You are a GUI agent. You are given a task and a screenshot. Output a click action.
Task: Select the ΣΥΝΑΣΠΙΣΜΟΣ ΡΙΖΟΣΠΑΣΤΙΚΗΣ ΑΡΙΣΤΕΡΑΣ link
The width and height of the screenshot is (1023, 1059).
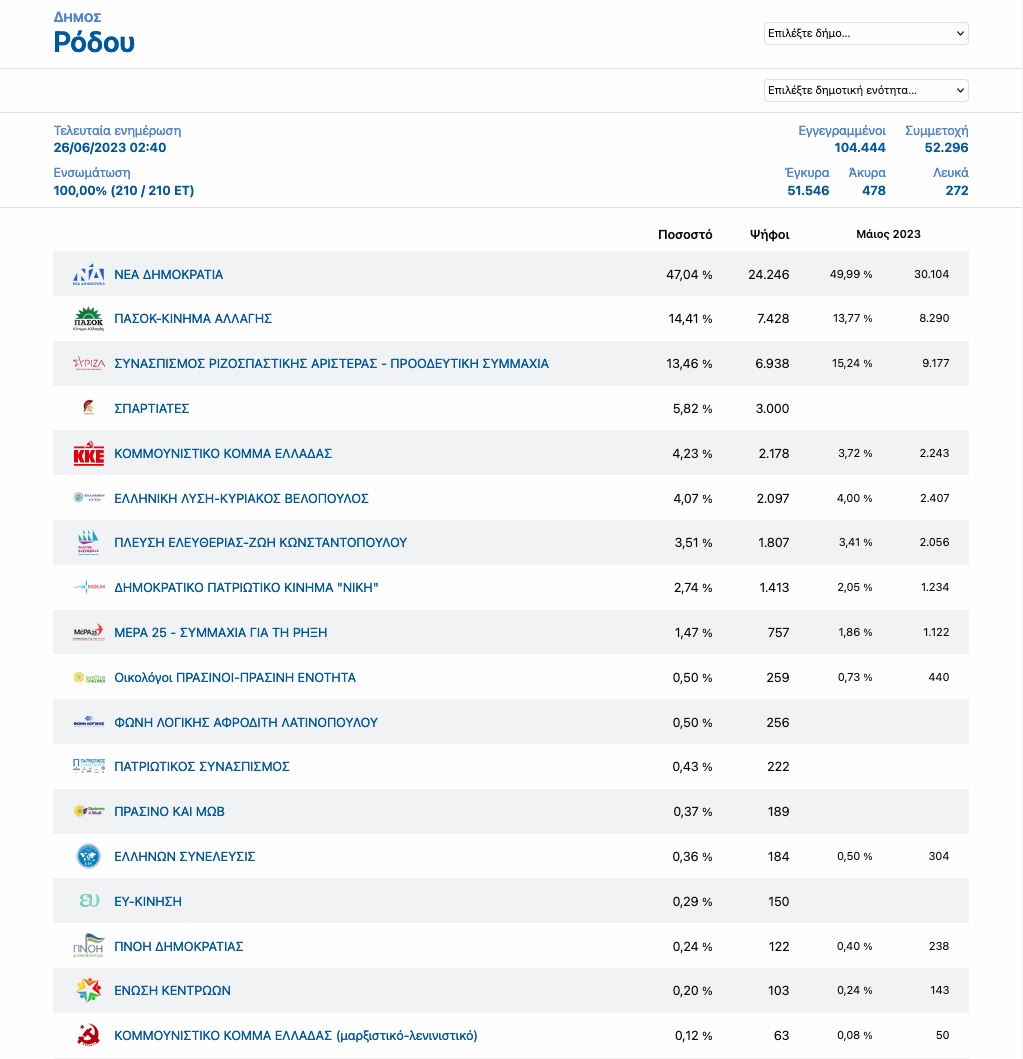pos(332,363)
